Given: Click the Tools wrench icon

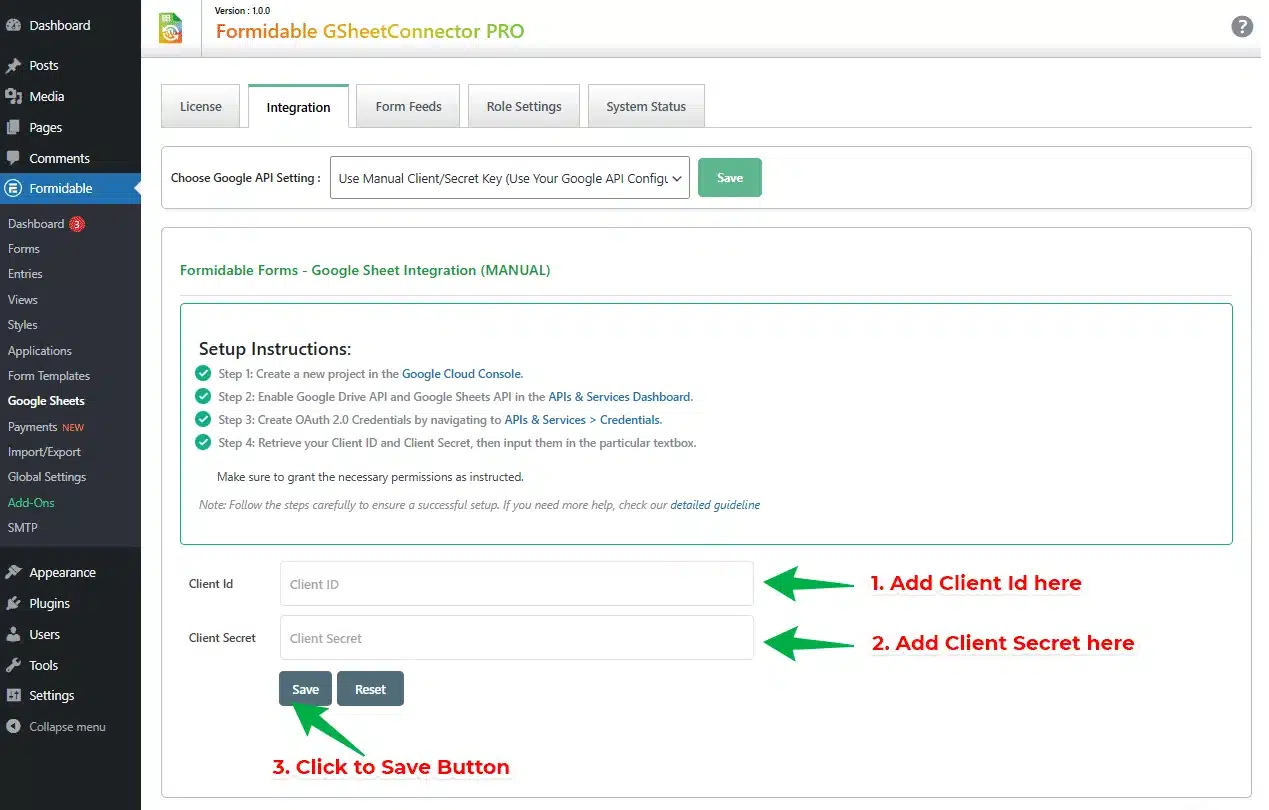Looking at the screenshot, I should 14,666.
